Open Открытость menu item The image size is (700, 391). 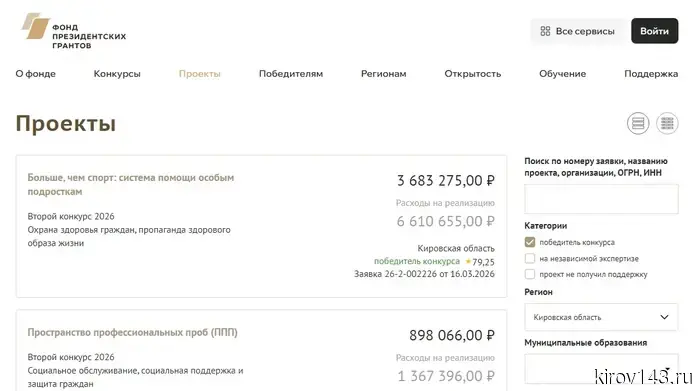click(x=473, y=74)
